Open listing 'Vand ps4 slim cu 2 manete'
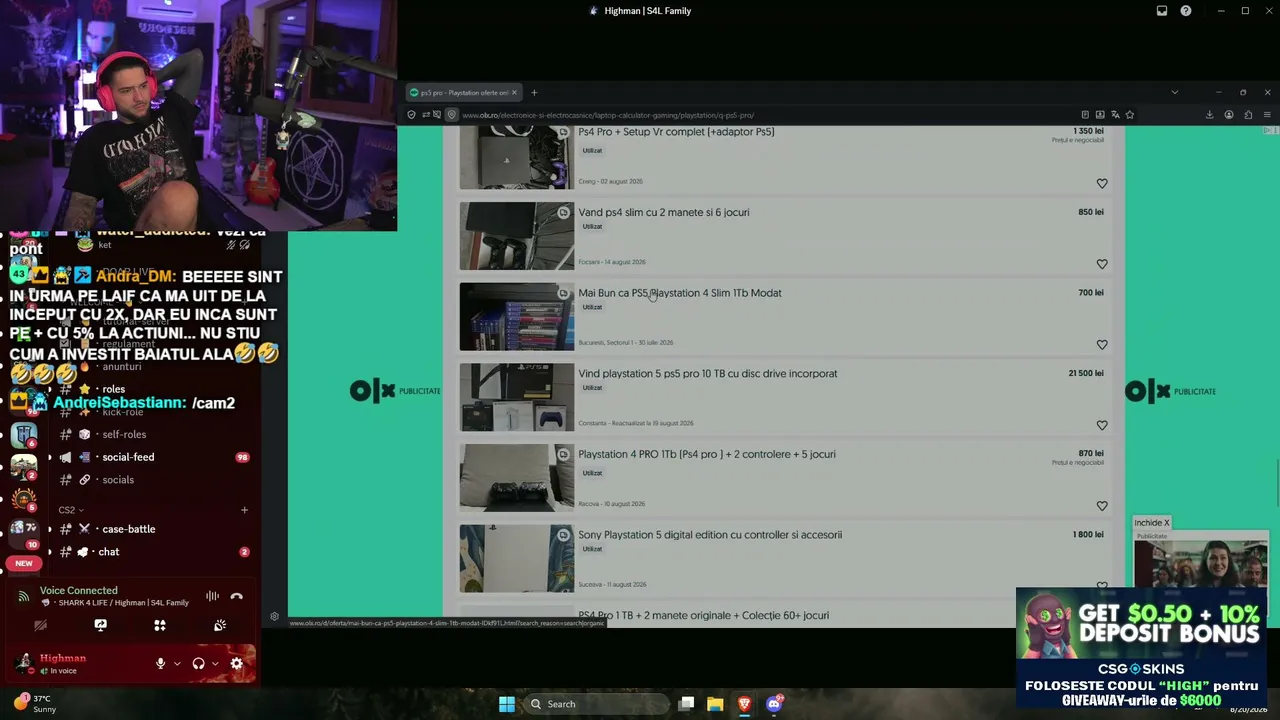Screen dimensions: 1280x720 [x=664, y=212]
